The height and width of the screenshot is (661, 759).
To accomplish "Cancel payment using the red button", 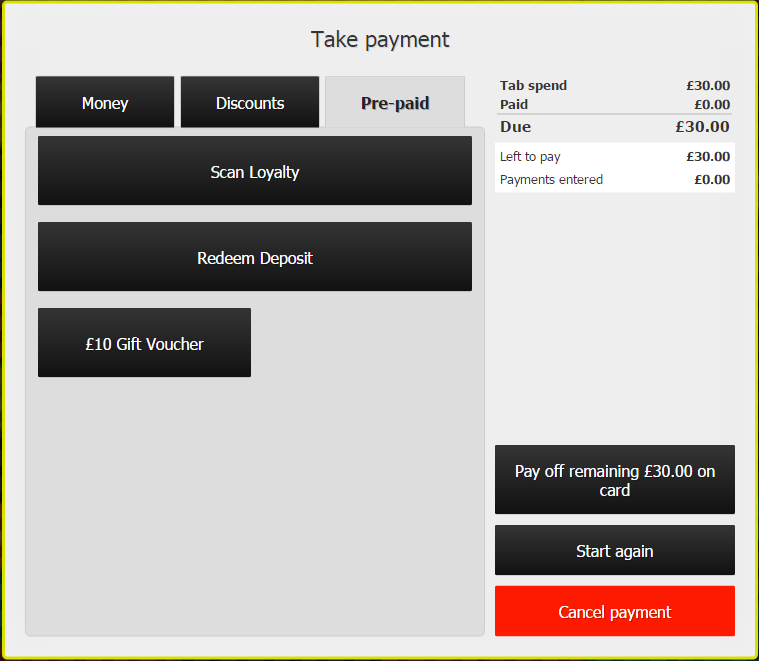I will coord(614,612).
